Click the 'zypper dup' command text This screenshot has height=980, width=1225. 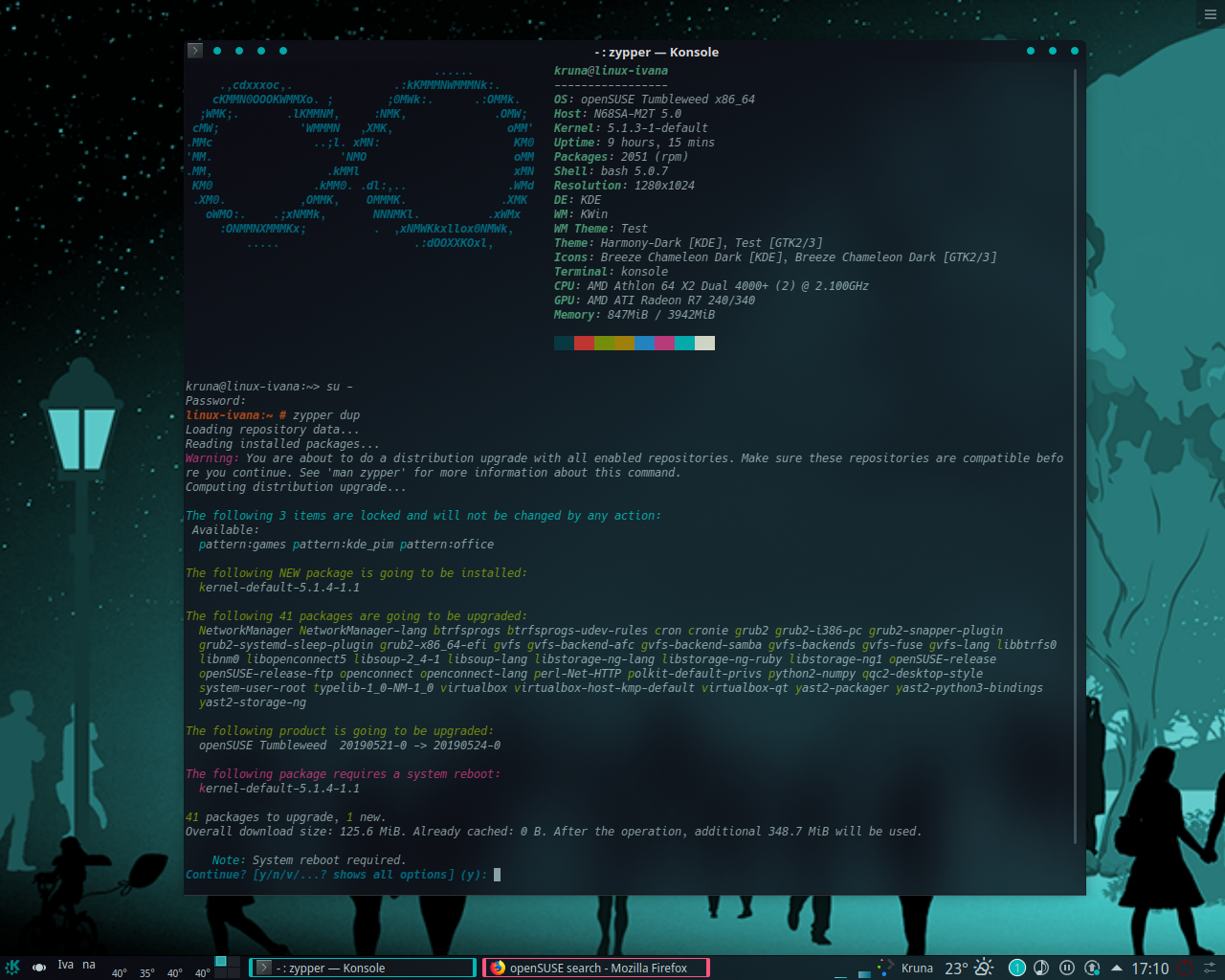coord(326,415)
